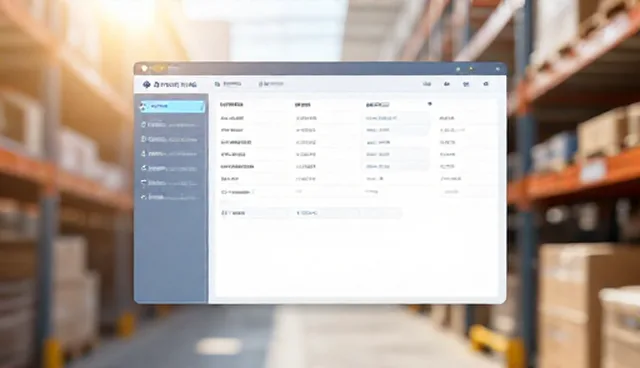The image size is (640, 368).
Task: Switch to the second header tab
Action: pyautogui.click(x=271, y=84)
